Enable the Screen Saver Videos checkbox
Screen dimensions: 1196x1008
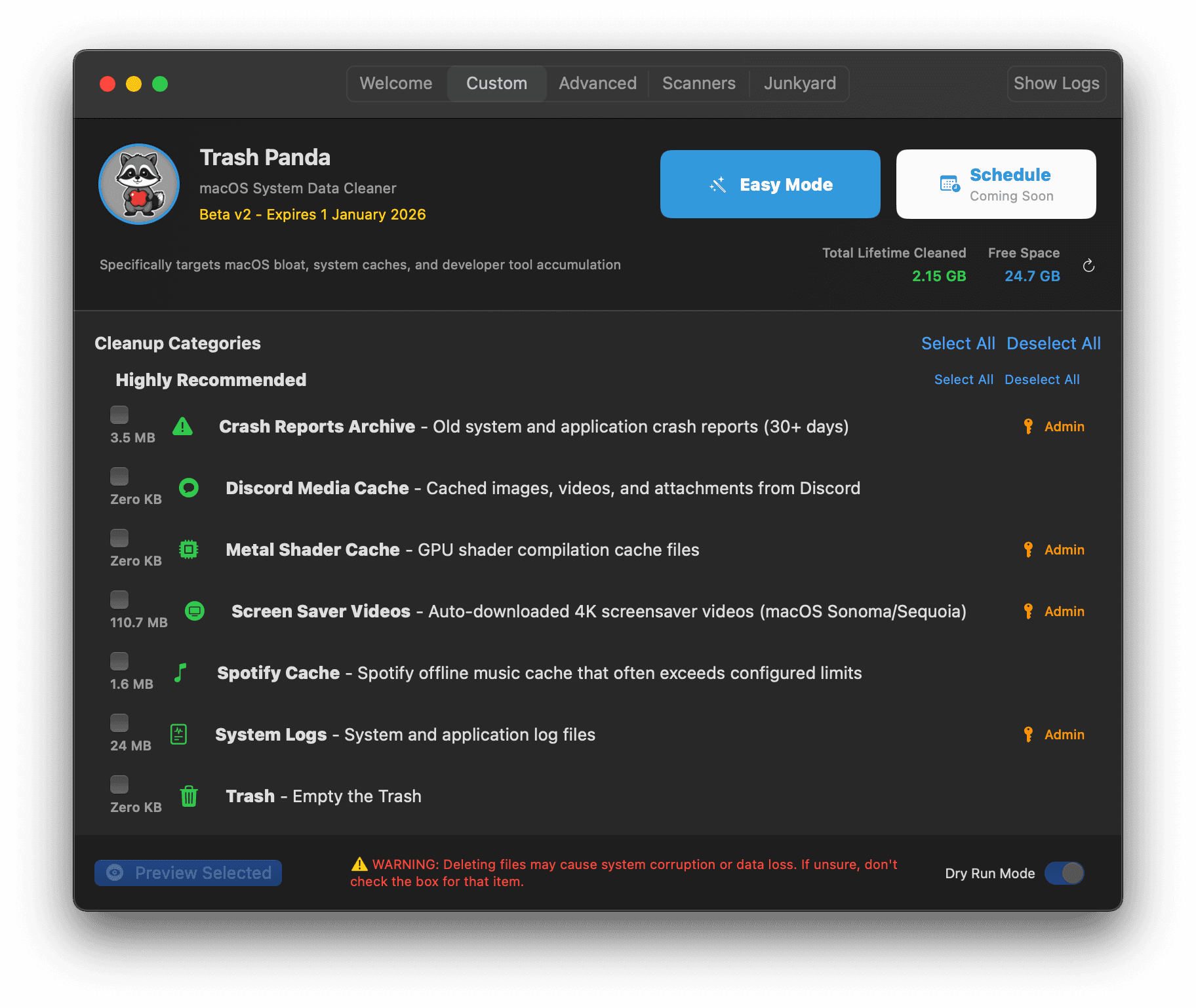pos(119,600)
